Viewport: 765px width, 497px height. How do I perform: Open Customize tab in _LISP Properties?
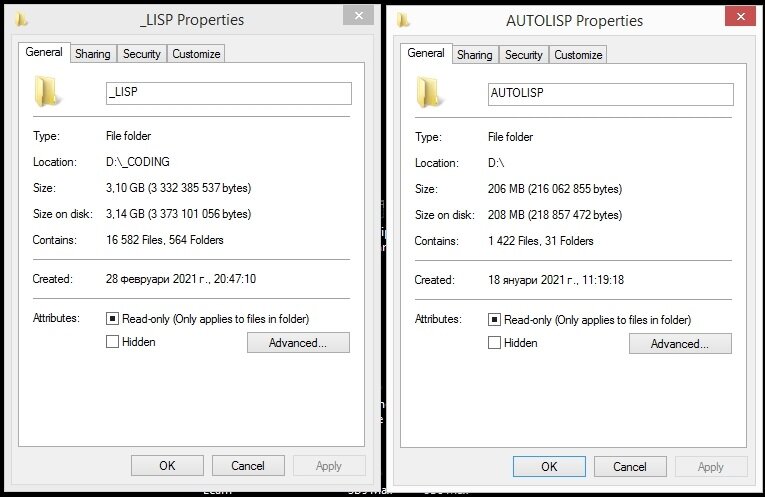(x=196, y=54)
